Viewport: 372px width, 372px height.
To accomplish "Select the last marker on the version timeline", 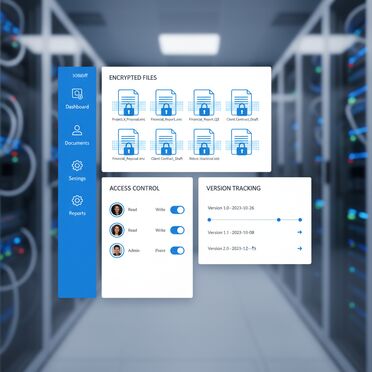I will click(x=300, y=220).
